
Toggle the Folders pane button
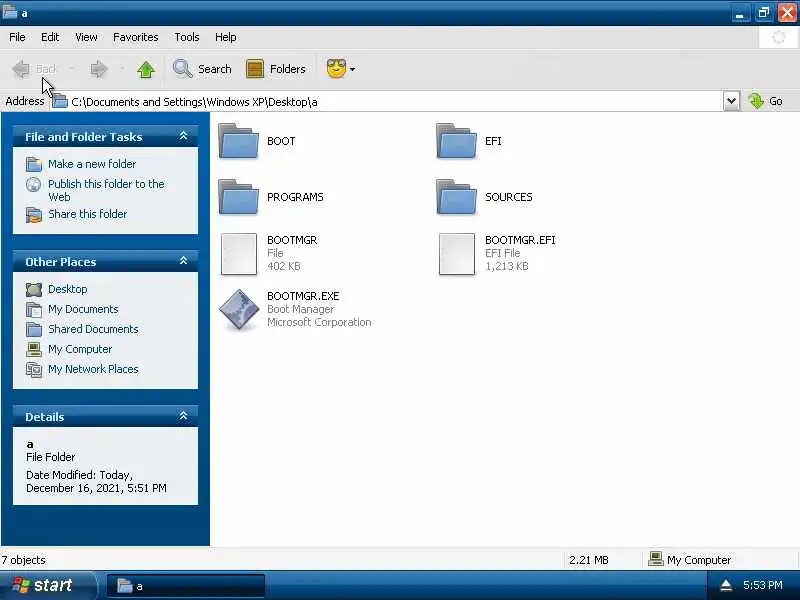(276, 69)
